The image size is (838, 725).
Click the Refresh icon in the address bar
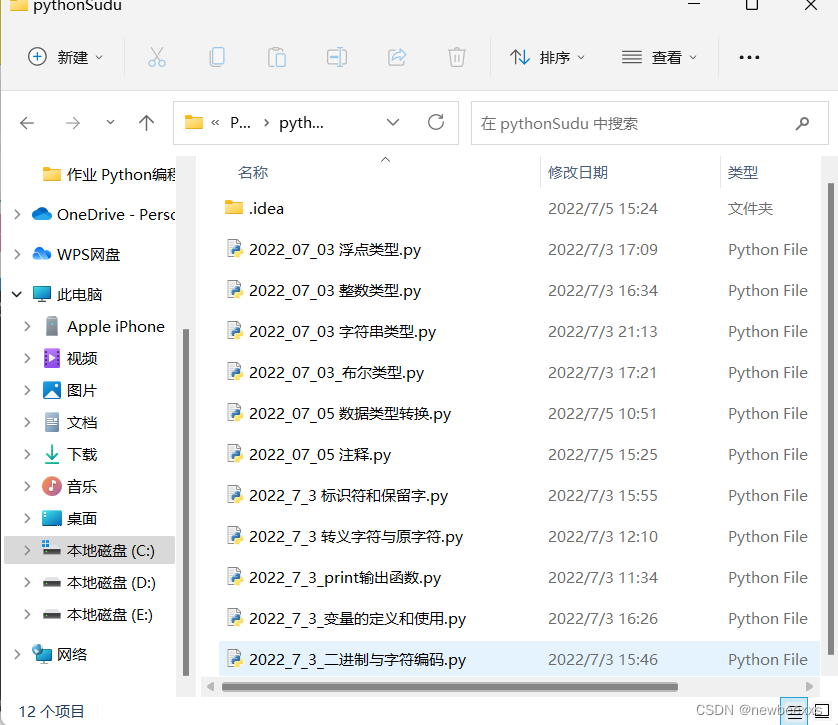[435, 122]
